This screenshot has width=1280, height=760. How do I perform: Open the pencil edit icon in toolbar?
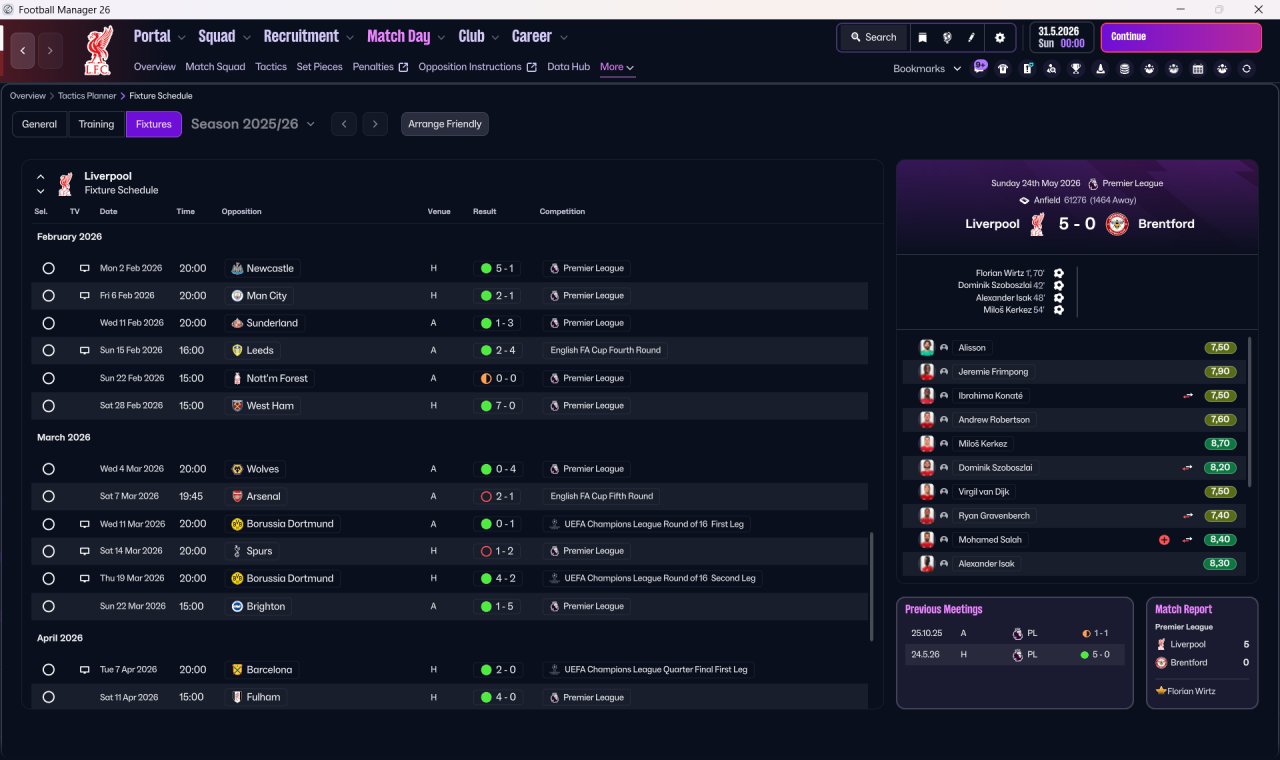pyautogui.click(x=971, y=37)
